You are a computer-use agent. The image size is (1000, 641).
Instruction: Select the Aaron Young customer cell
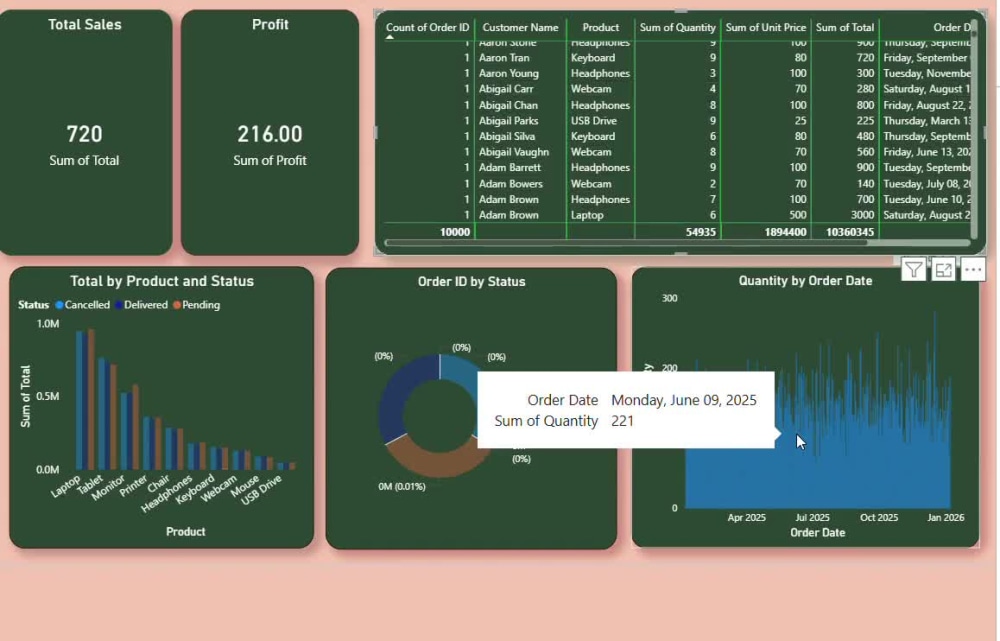pos(508,73)
